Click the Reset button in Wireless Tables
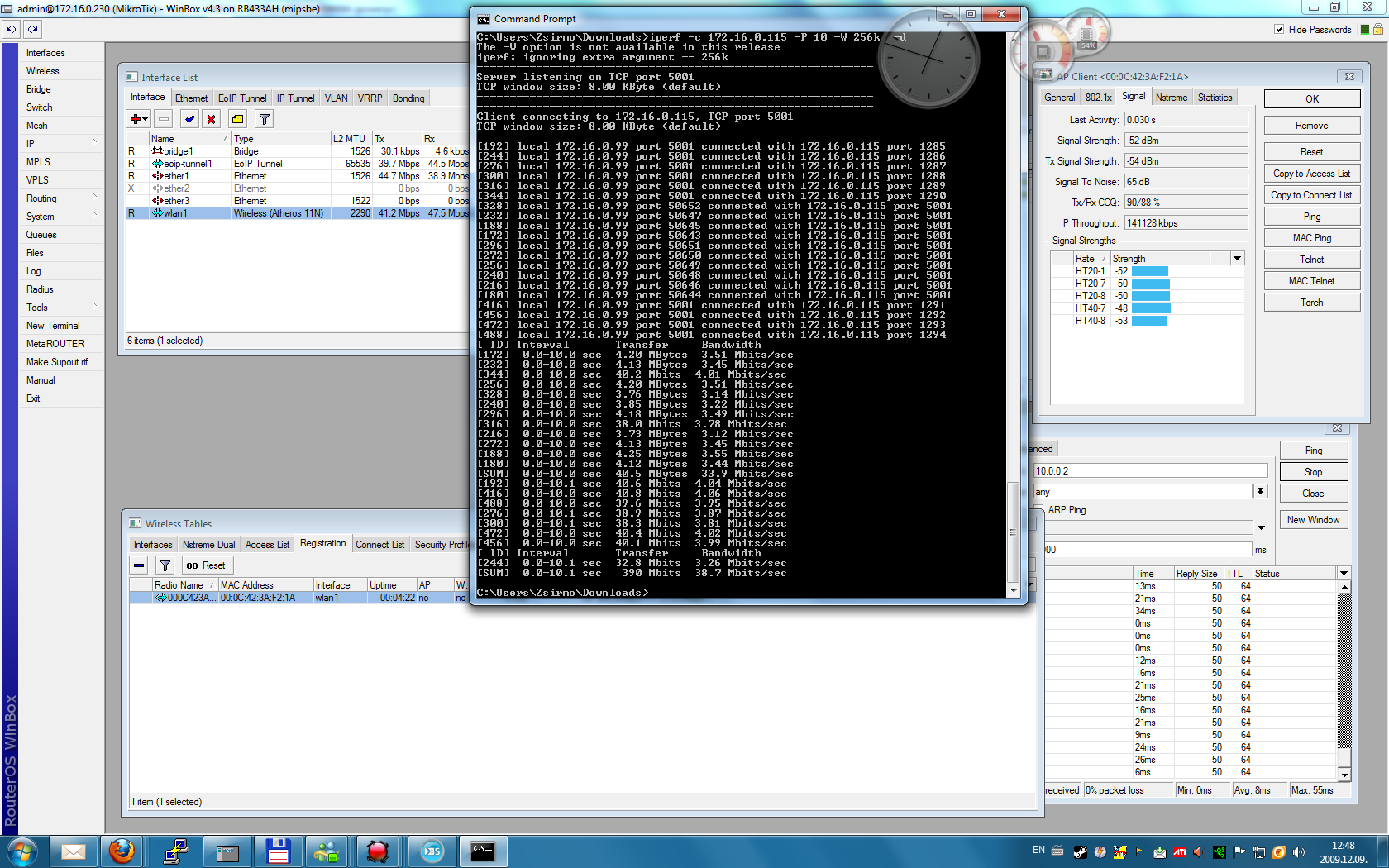The width and height of the screenshot is (1389, 868). pyautogui.click(x=208, y=565)
